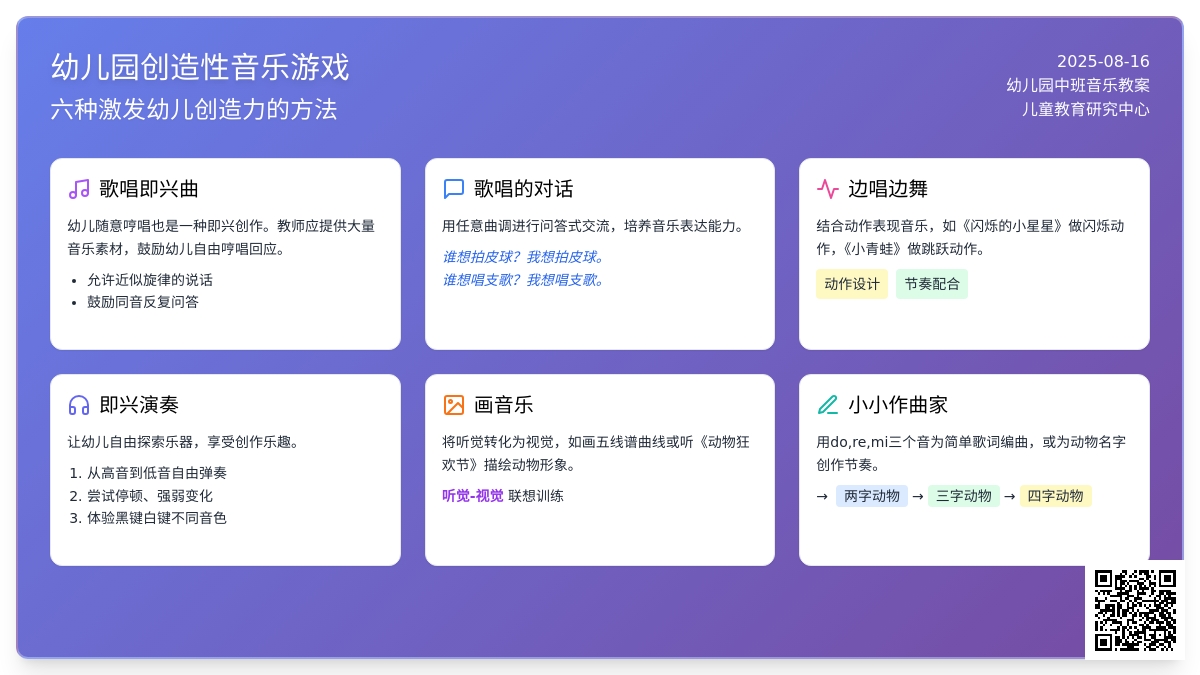Click the 三字动物 green tag
Screen dimensions: 1200x675
(x=964, y=496)
